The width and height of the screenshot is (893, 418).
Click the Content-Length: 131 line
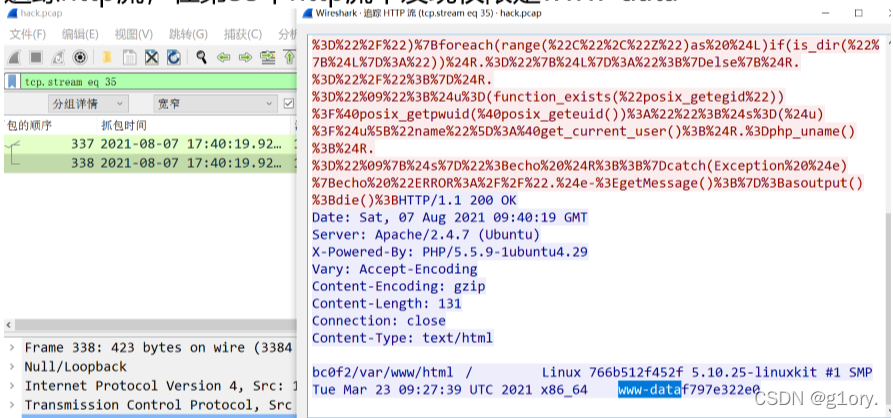[387, 304]
